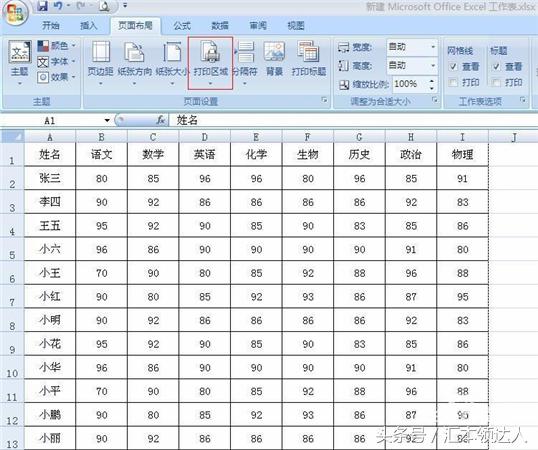Viewport: 538px width, 450px height.
Task: Select header cell 英语
Action: pos(204,154)
